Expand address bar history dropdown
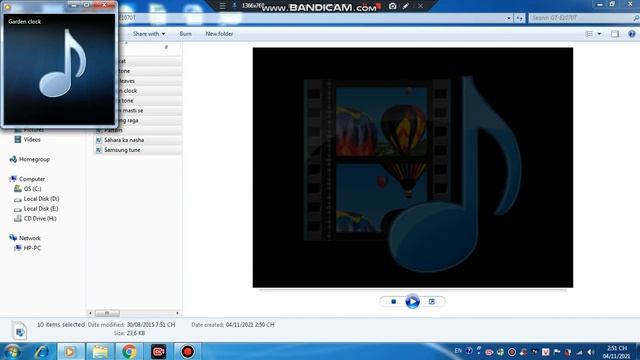640x360 pixels. click(x=509, y=18)
